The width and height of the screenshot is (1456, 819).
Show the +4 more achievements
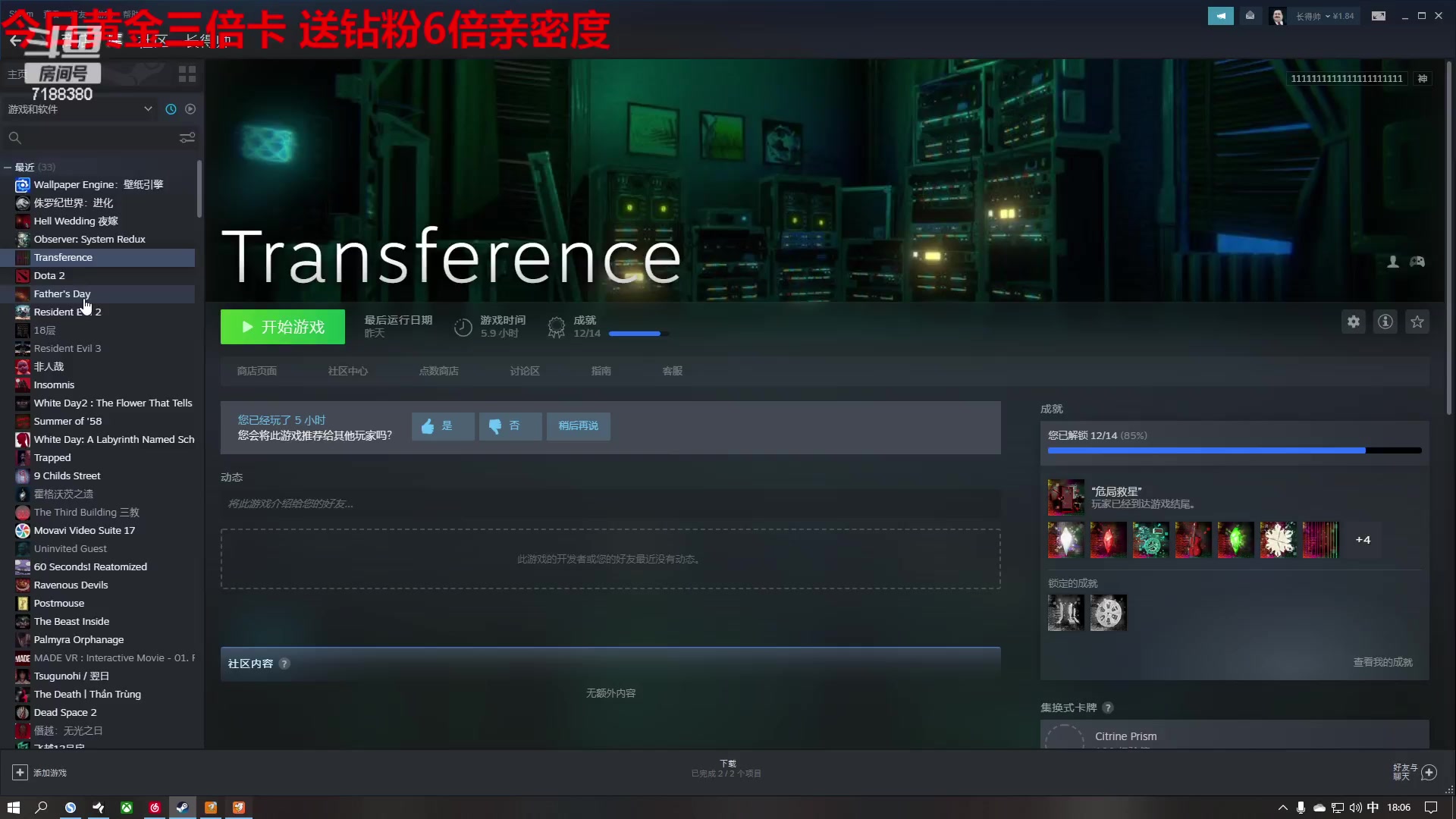pos(1363,540)
